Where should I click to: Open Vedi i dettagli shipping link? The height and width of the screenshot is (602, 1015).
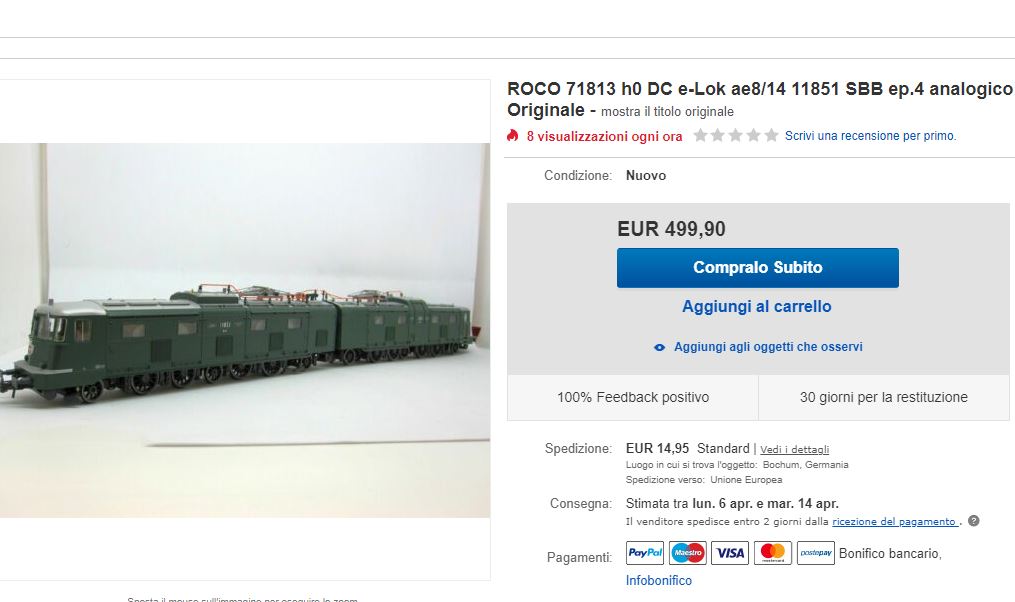tap(794, 449)
